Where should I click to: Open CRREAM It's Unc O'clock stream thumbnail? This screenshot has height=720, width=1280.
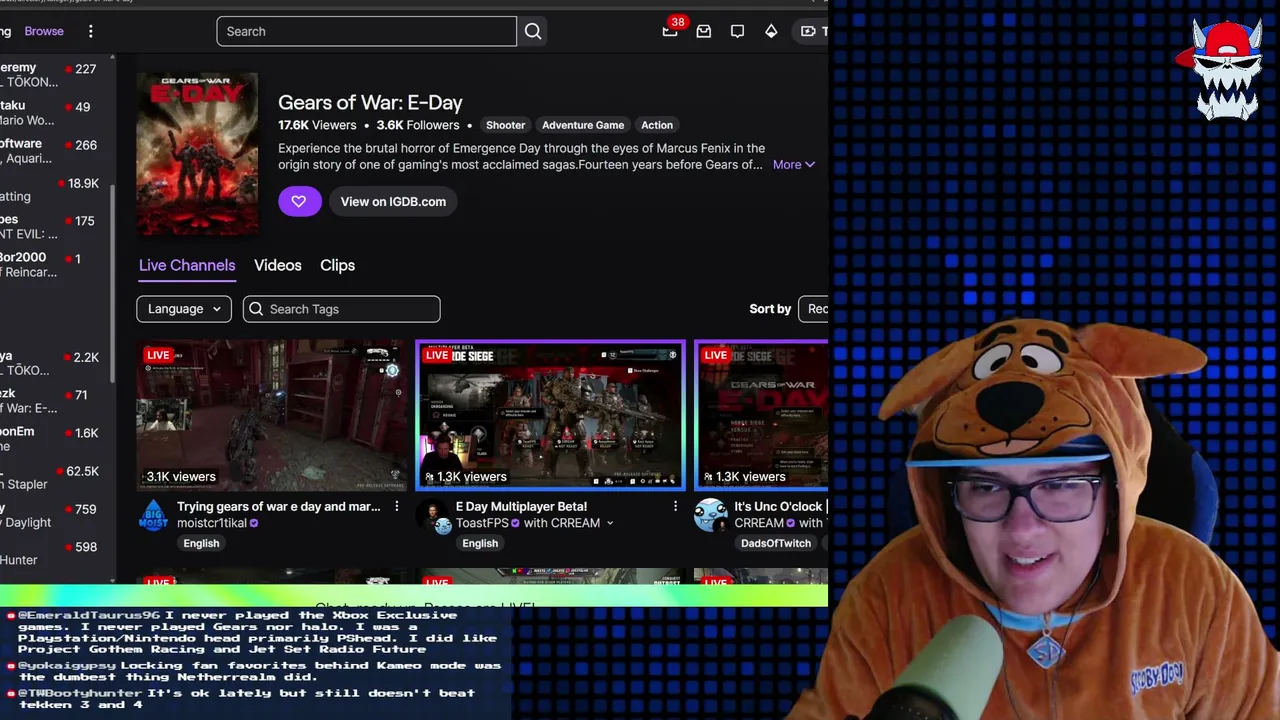tap(762, 415)
